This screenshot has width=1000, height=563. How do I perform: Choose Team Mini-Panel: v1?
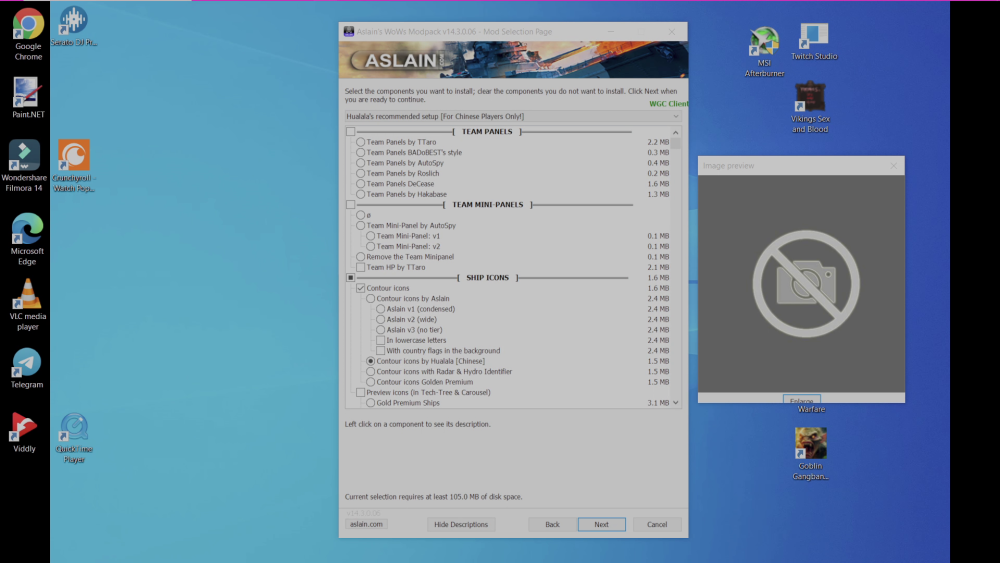[371, 236]
